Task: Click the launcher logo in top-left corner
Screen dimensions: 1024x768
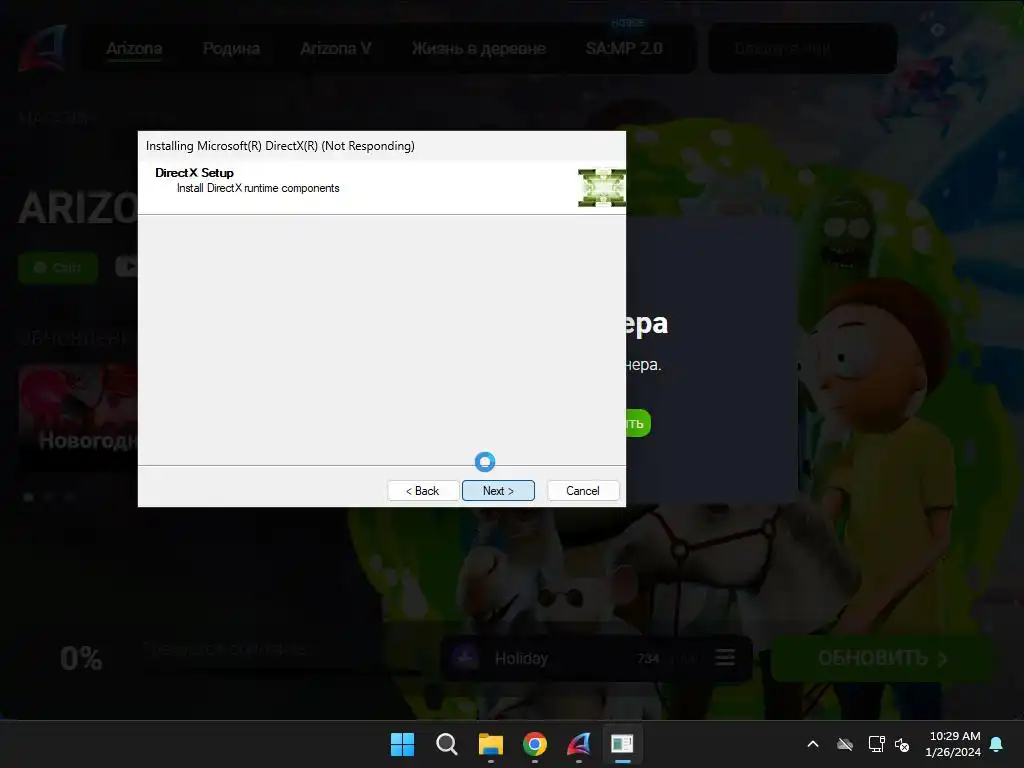Action: 42,48
